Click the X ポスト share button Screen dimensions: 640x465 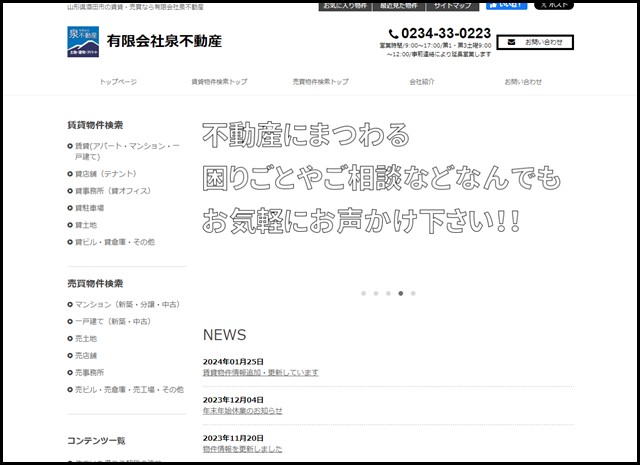(x=554, y=5)
